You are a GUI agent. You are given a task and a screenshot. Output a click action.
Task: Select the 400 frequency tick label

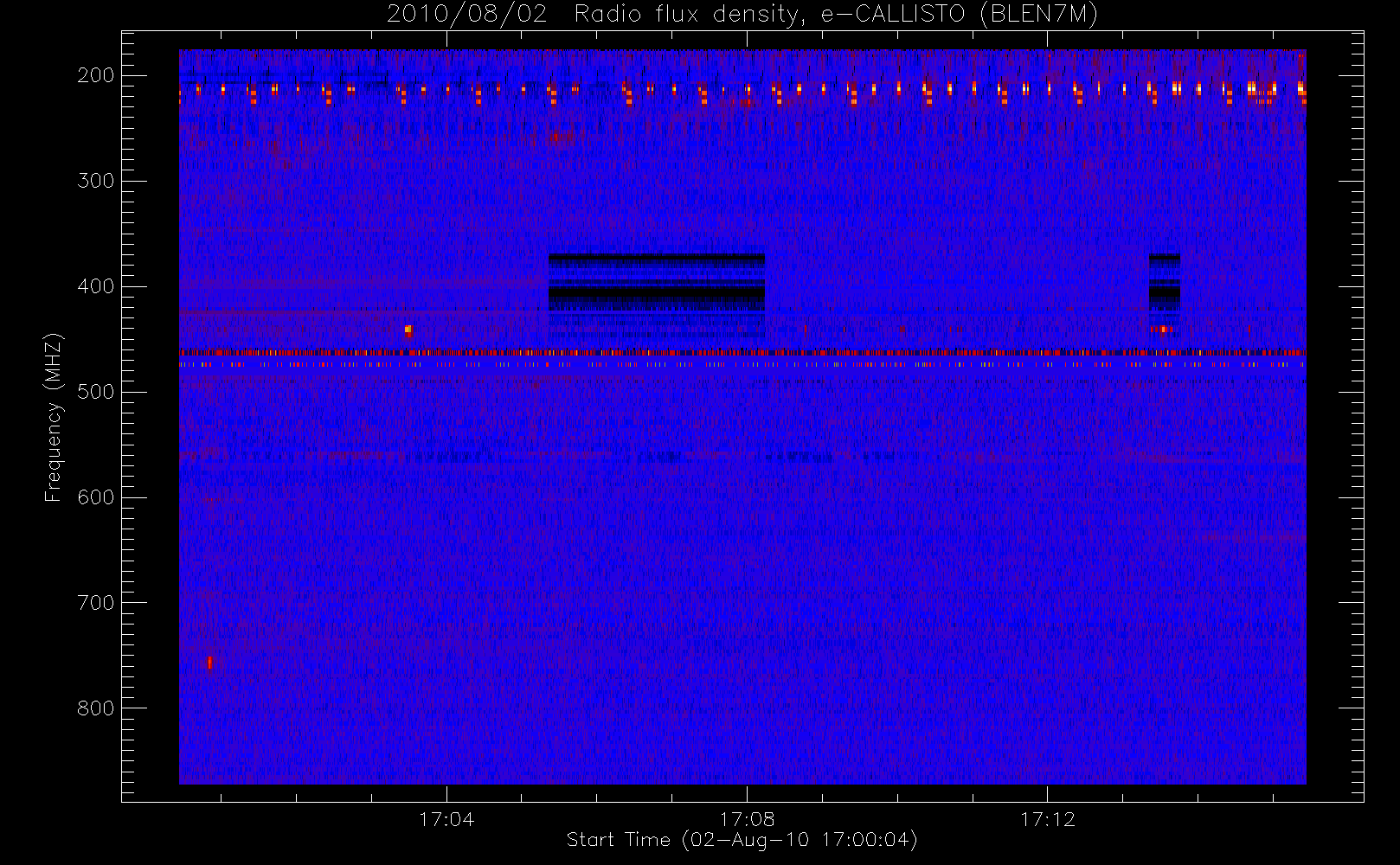tap(96, 286)
